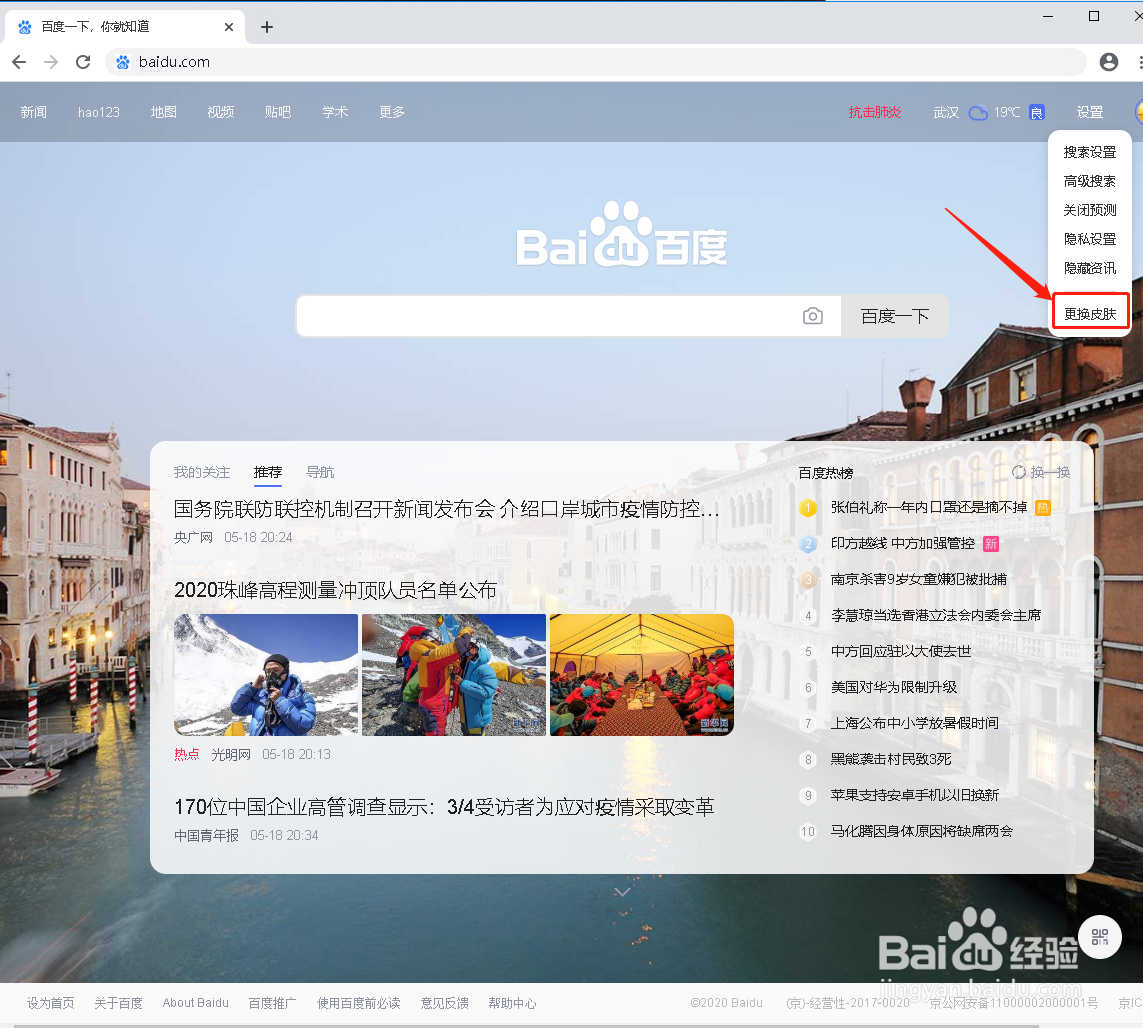Select 隐藏资讯 from the settings menu
Image resolution: width=1143 pixels, height=1028 pixels.
1090,268
